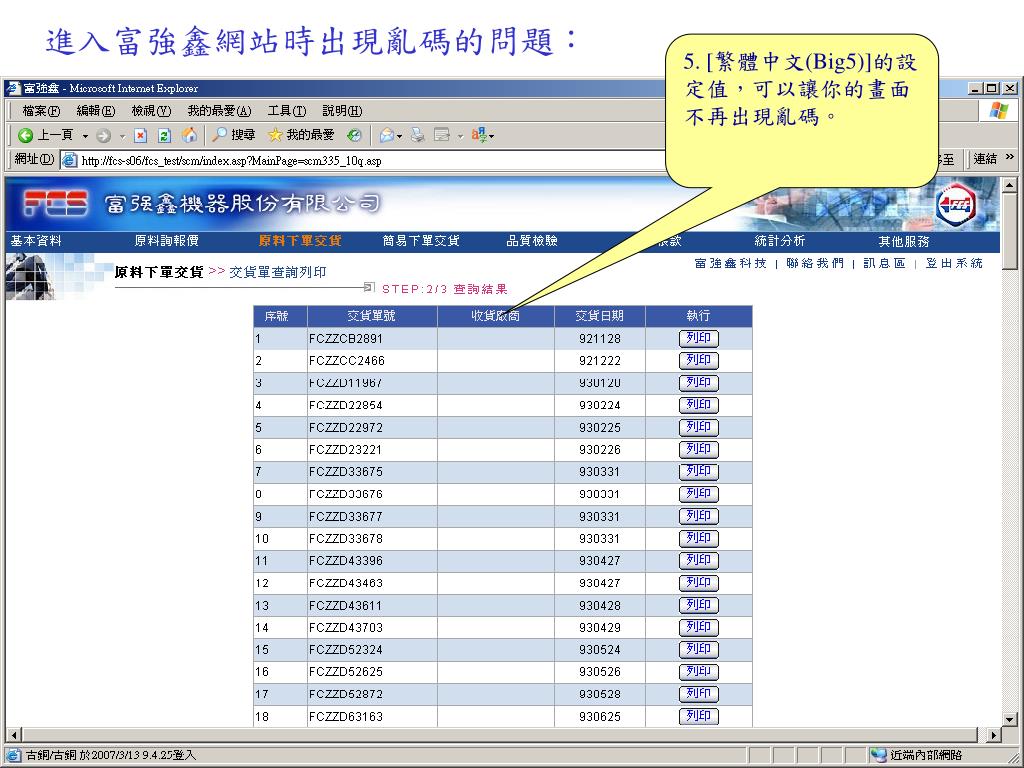Screen dimensions: 1024x768
Task: Click the vertical scrollbar up arrow
Action: click(x=1010, y=185)
